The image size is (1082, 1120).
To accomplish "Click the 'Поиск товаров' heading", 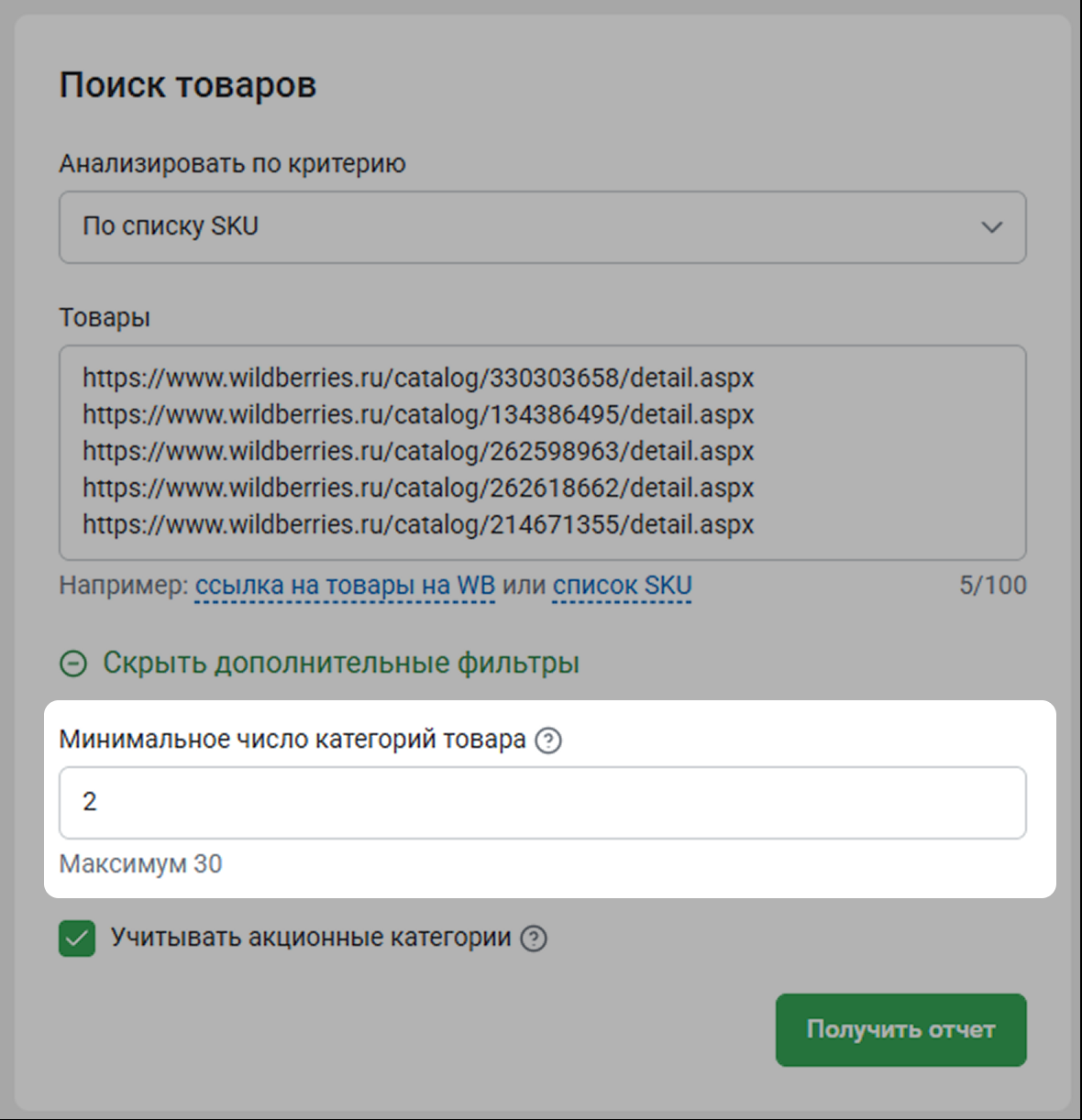I will (x=188, y=85).
